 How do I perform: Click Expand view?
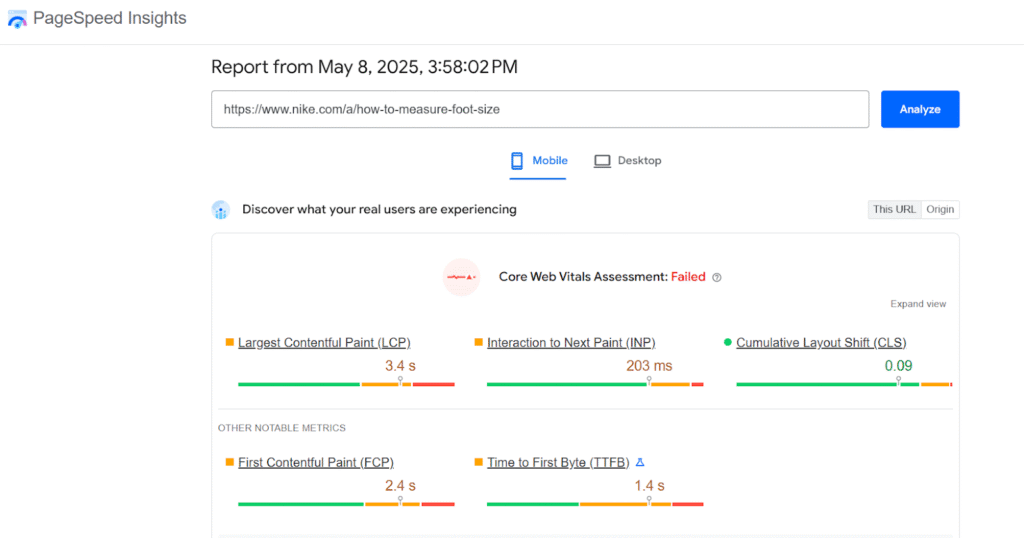point(918,304)
